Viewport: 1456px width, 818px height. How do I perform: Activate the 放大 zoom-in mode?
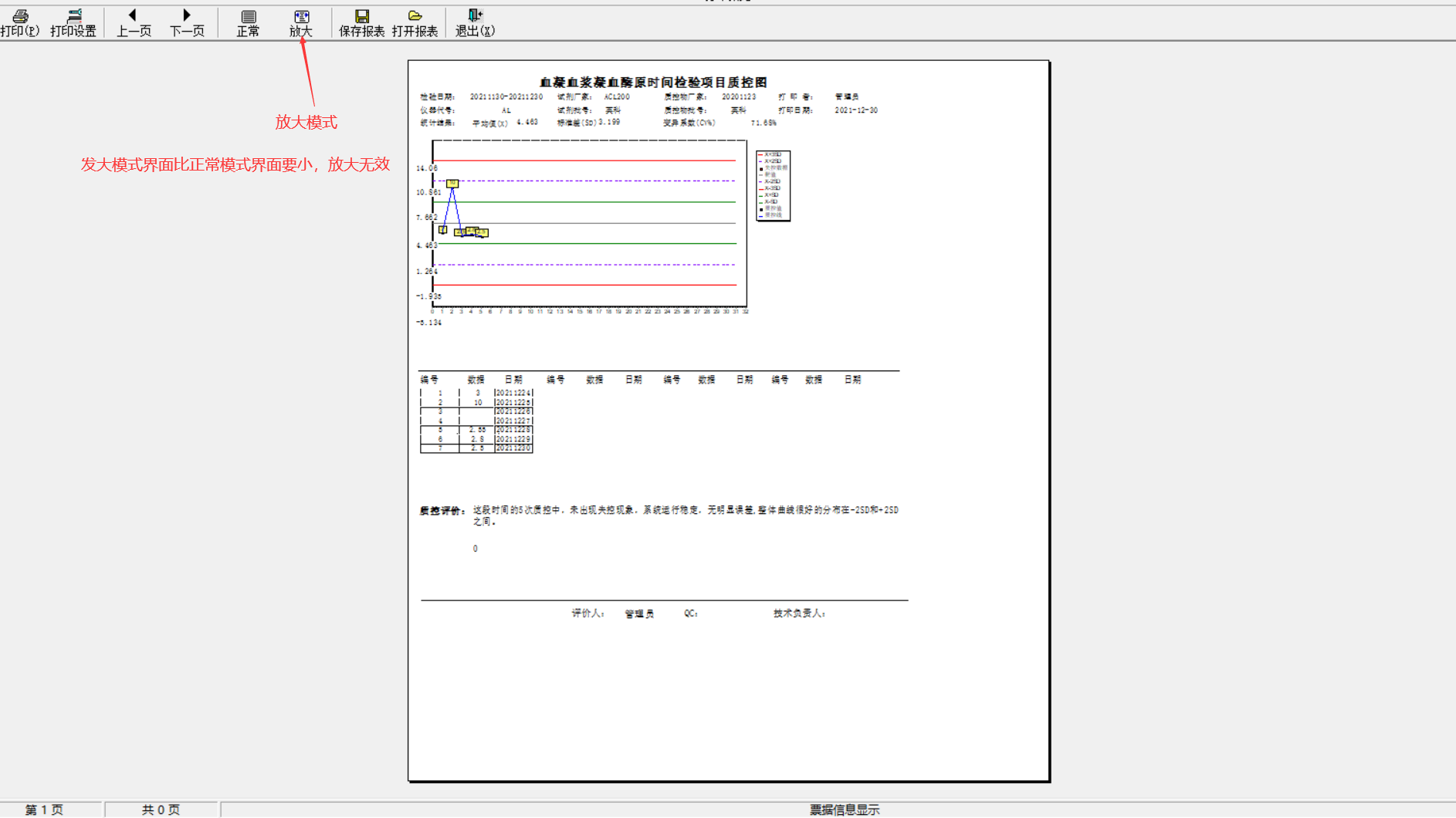tap(301, 23)
